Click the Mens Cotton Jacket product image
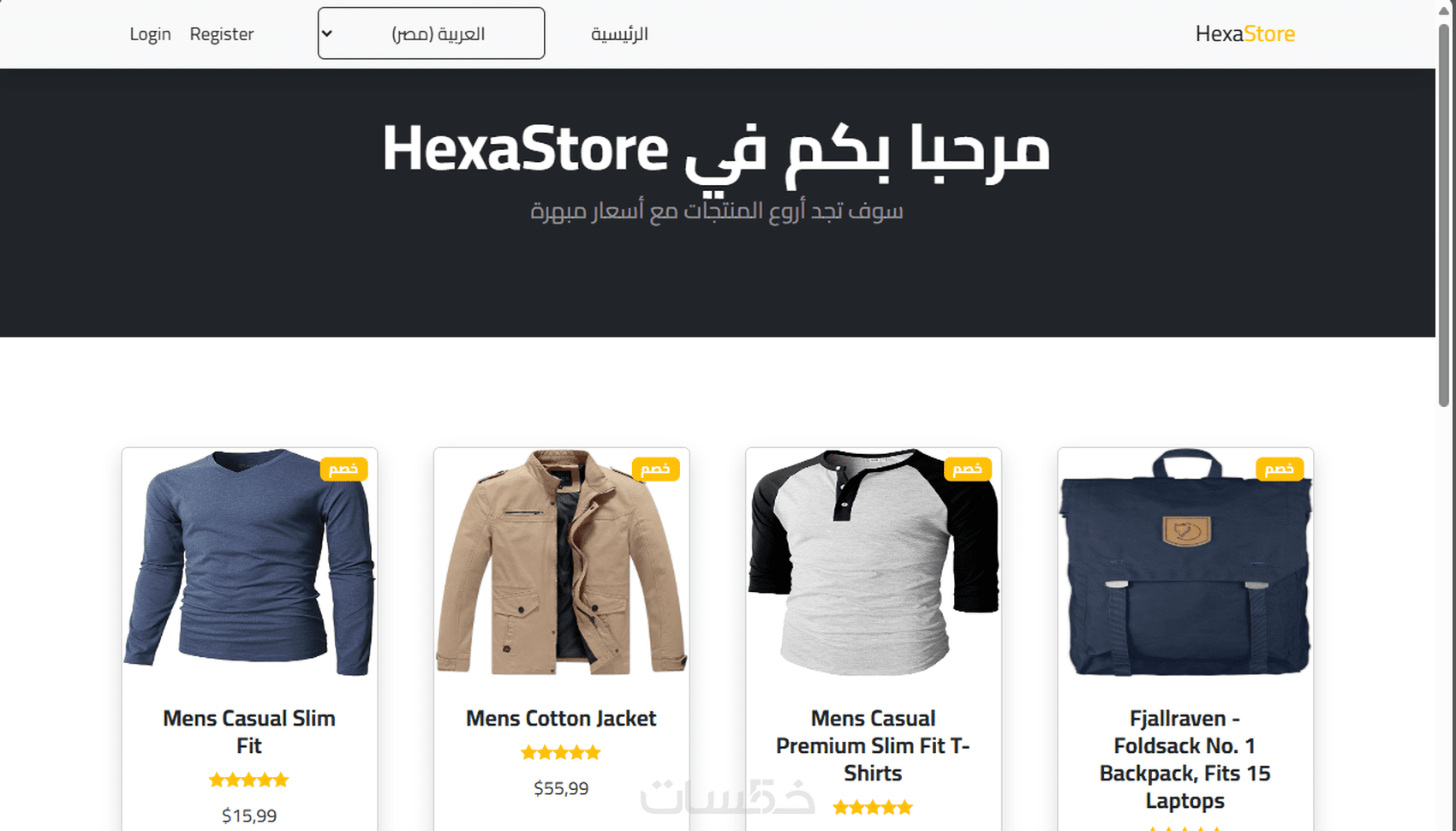Viewport: 1456px width, 831px height. pyautogui.click(x=561, y=562)
